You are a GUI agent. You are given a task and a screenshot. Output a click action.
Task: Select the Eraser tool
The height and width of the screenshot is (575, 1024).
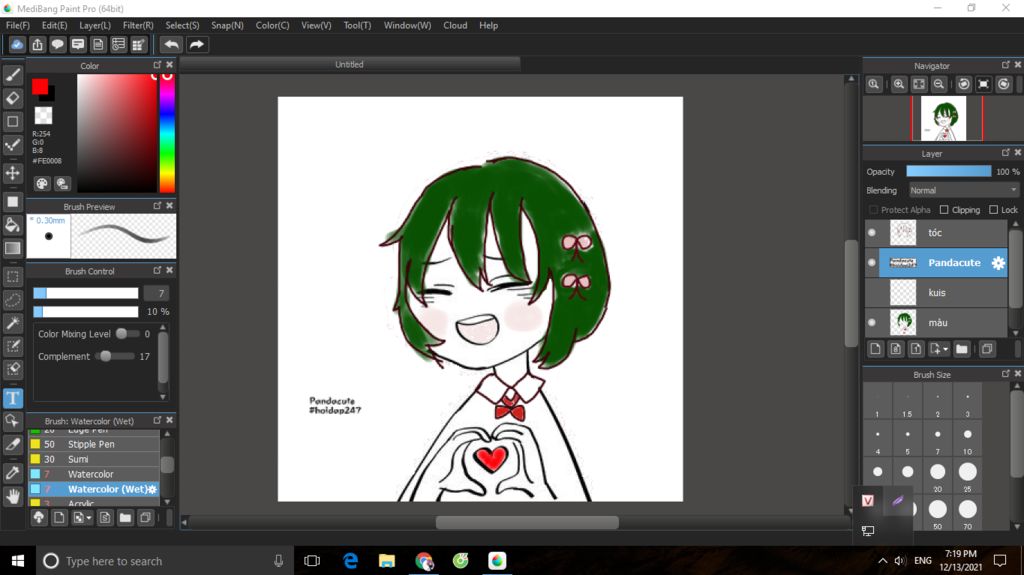click(x=12, y=98)
